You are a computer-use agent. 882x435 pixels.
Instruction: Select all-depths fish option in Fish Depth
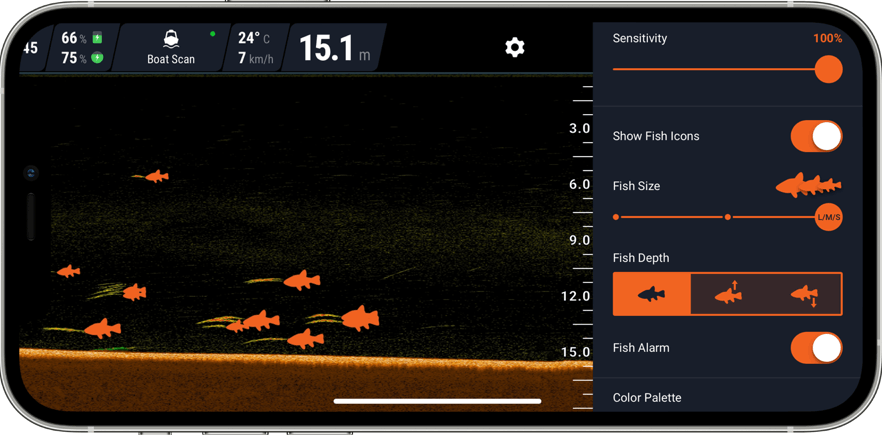coord(651,294)
